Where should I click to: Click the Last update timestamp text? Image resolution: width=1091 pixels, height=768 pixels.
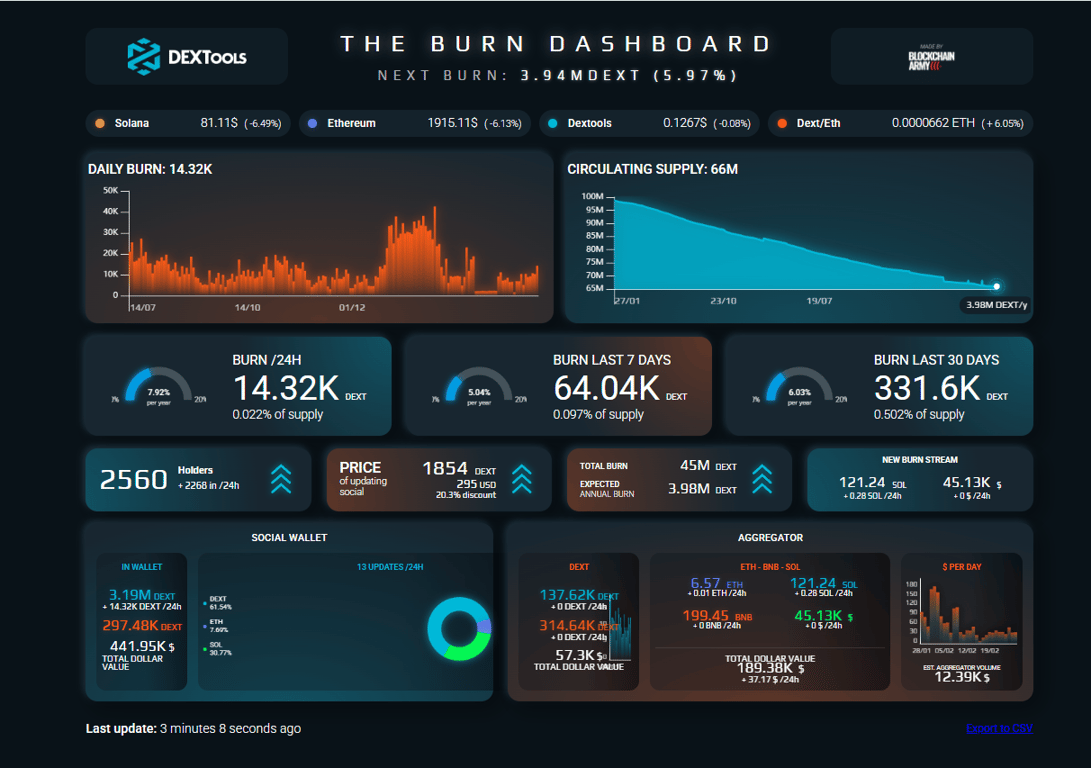point(193,728)
